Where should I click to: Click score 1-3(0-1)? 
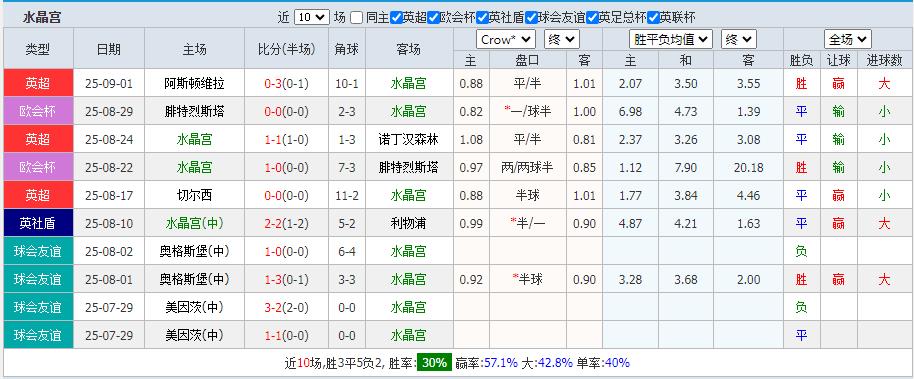(x=286, y=279)
